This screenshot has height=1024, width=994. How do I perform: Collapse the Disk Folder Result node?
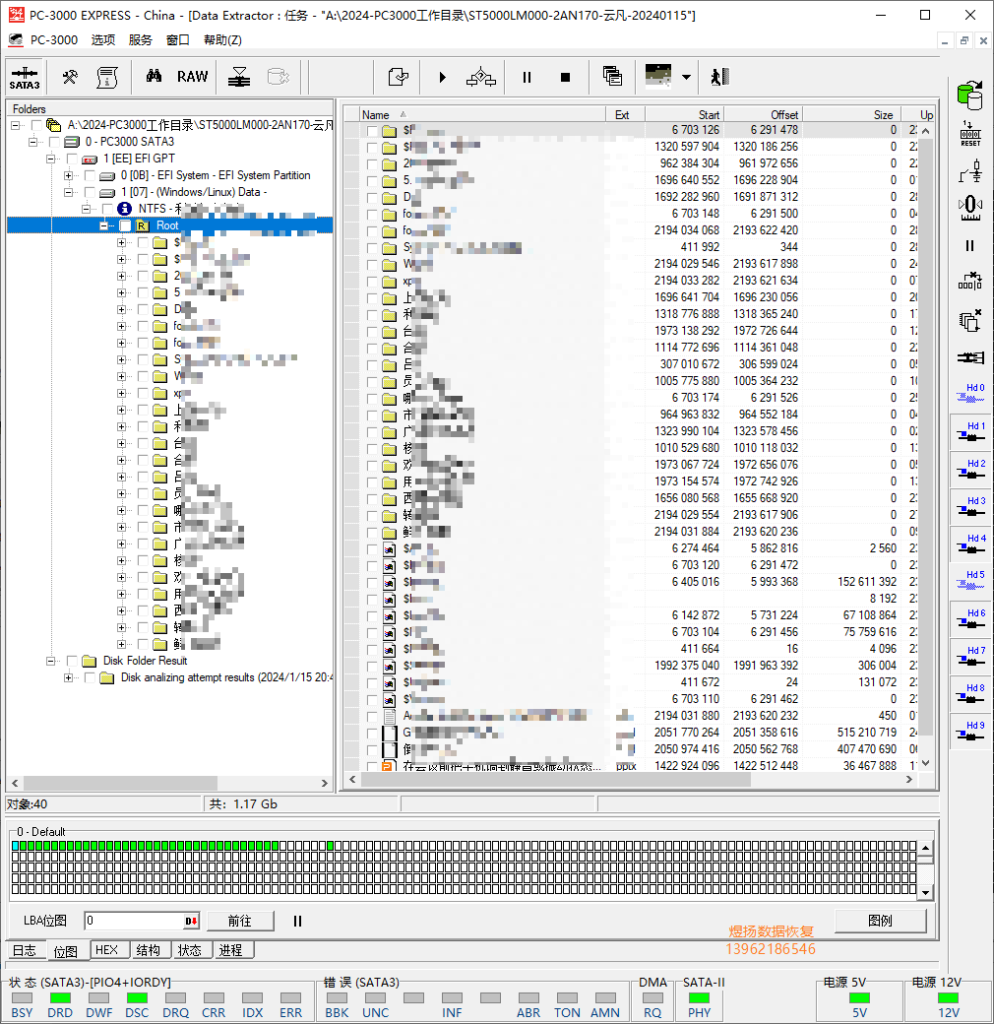click(x=50, y=662)
